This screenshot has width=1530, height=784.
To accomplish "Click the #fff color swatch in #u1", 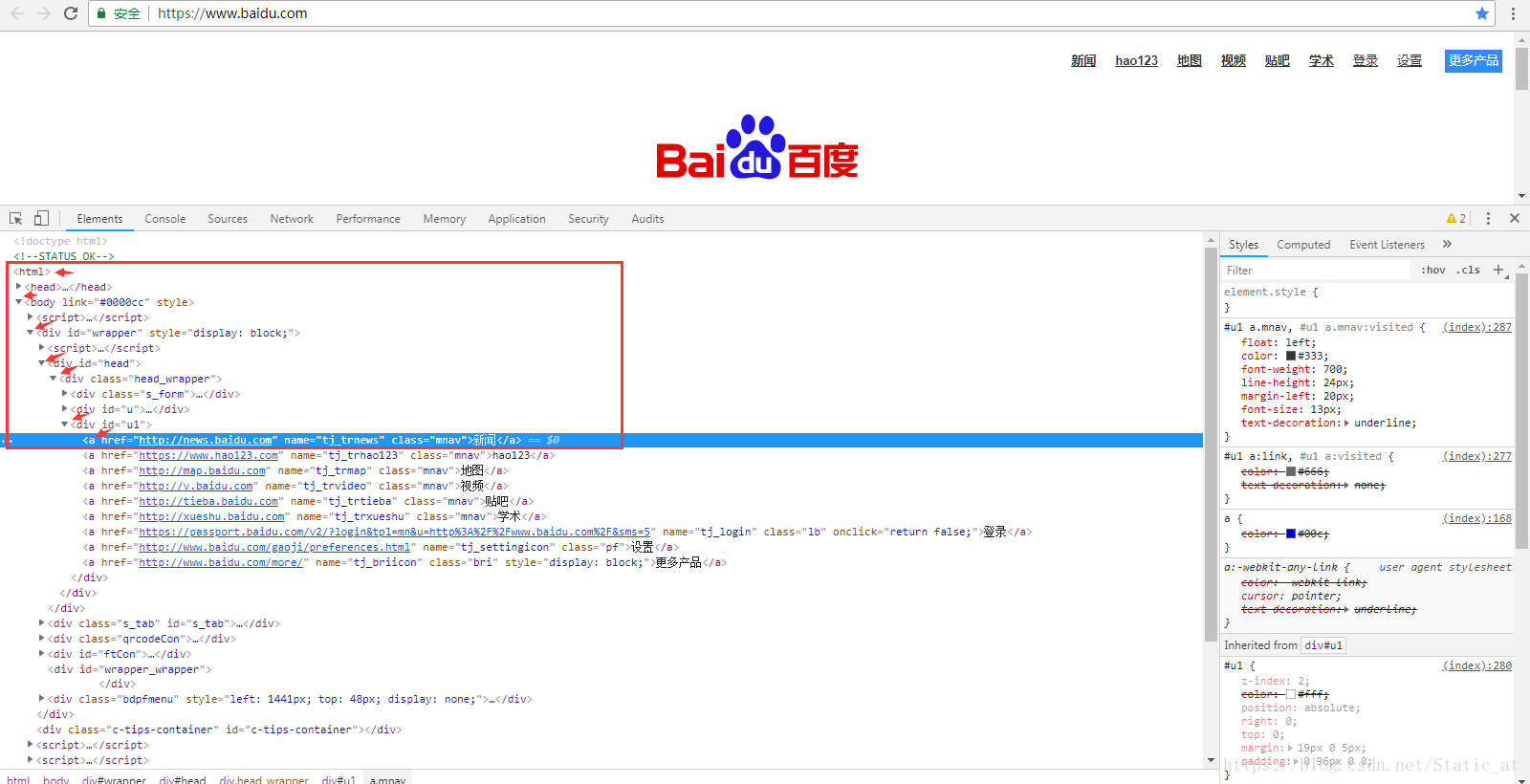I will click(x=1291, y=694).
